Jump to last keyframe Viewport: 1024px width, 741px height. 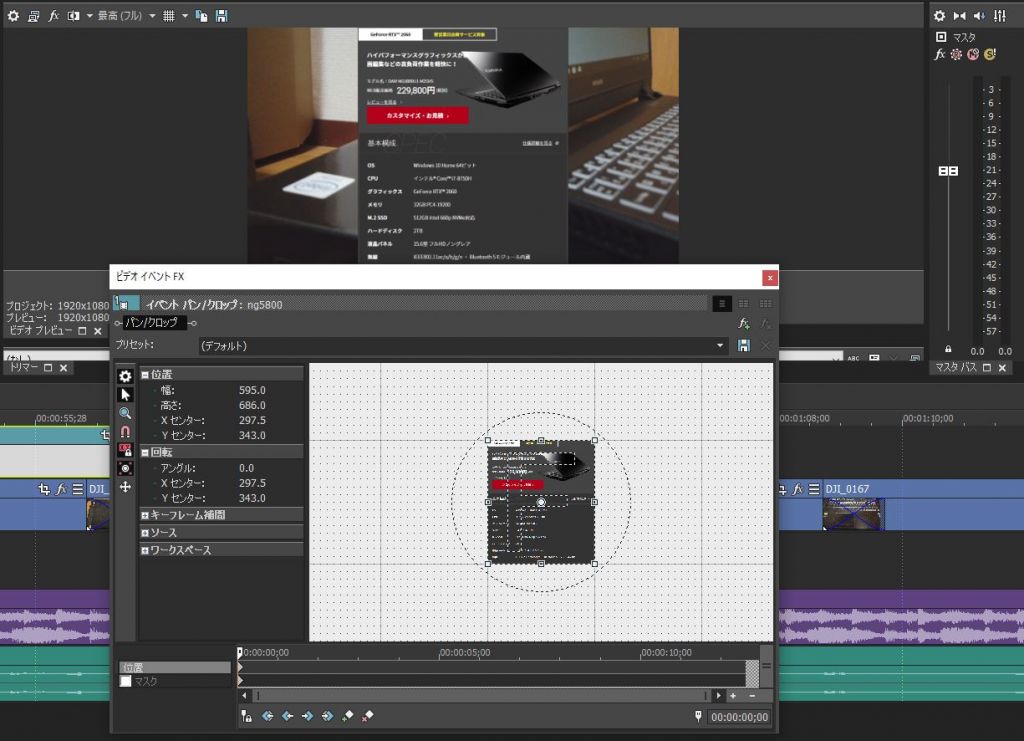[x=327, y=716]
